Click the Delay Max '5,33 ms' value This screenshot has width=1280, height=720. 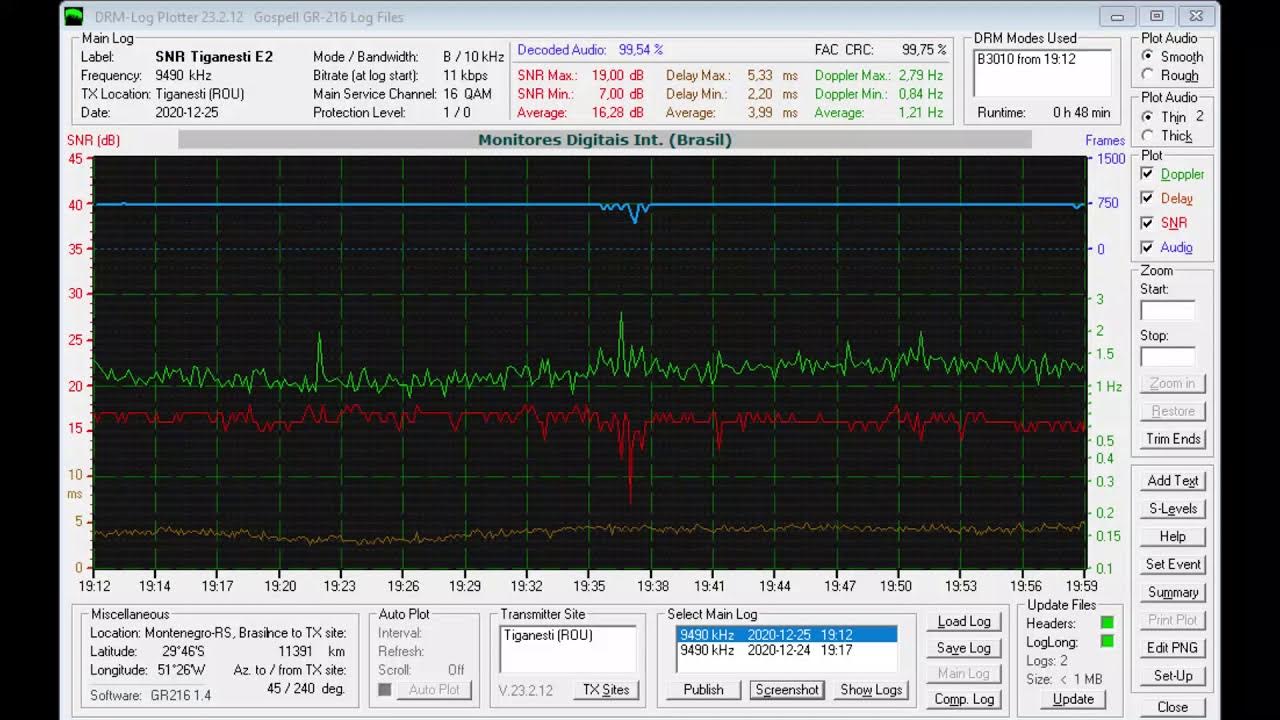[772, 75]
